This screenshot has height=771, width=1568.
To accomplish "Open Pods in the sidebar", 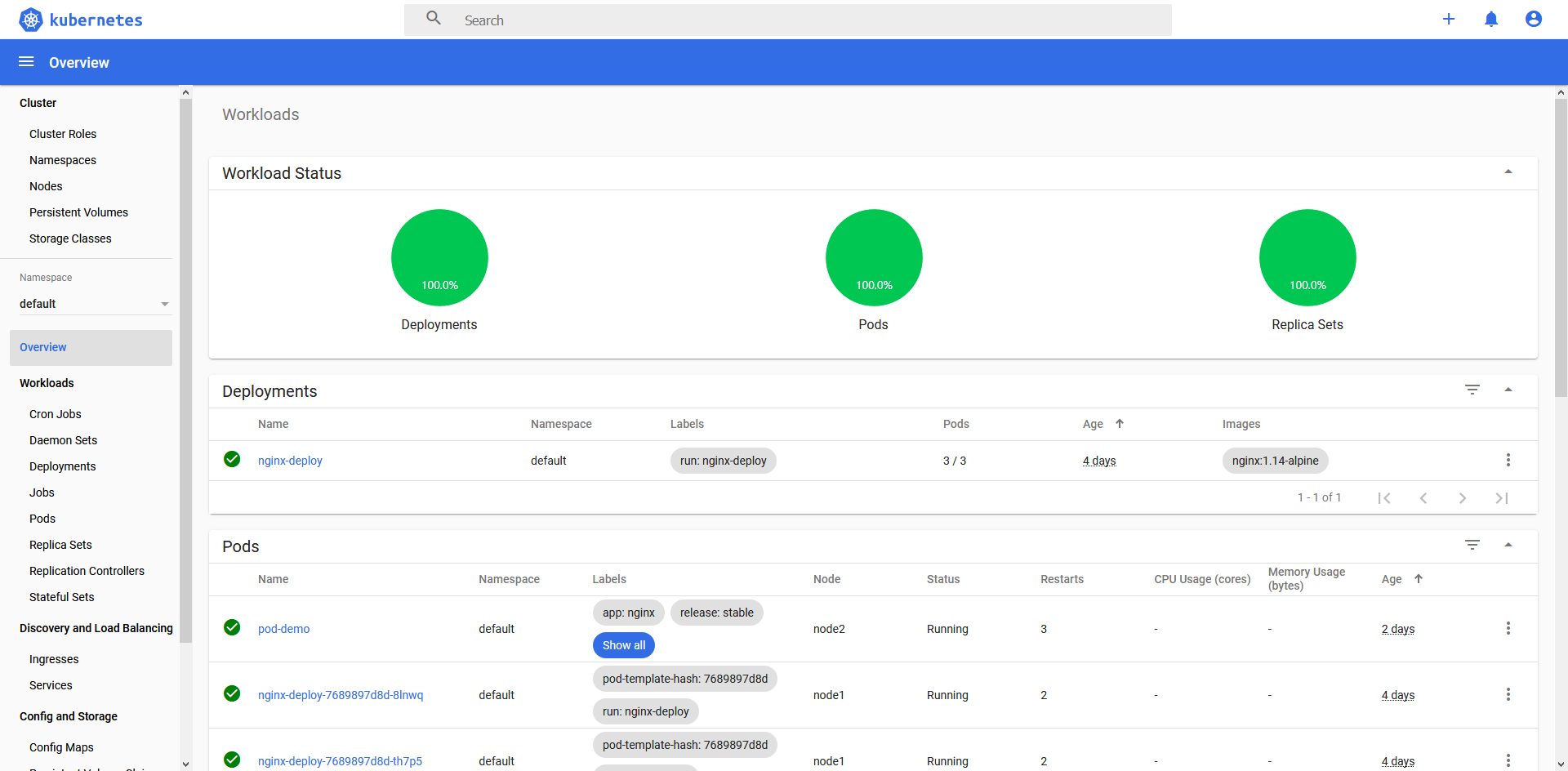I will click(x=42, y=519).
